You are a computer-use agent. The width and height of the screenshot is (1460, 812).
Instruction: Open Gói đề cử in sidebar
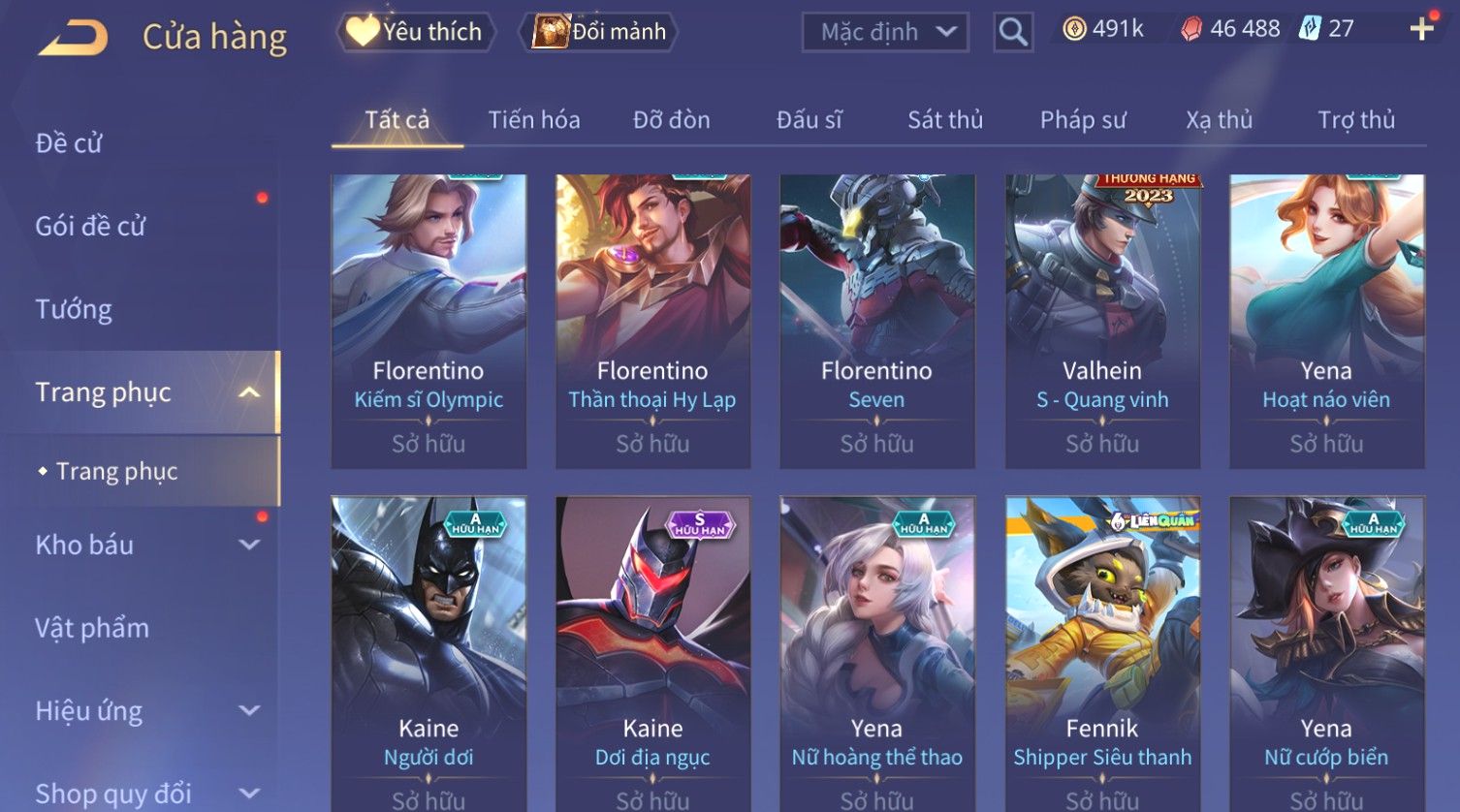click(x=90, y=226)
